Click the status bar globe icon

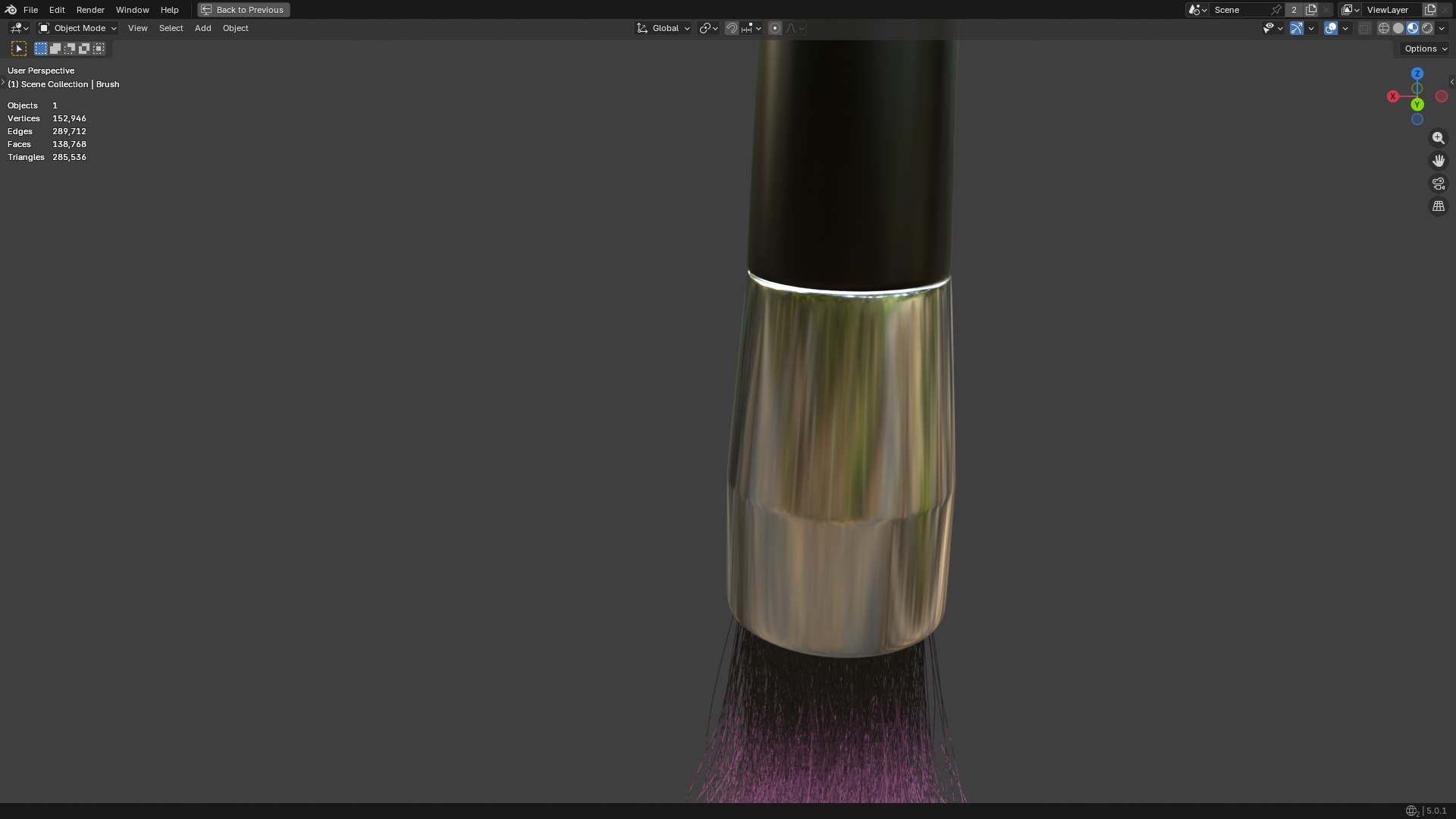point(1411,811)
